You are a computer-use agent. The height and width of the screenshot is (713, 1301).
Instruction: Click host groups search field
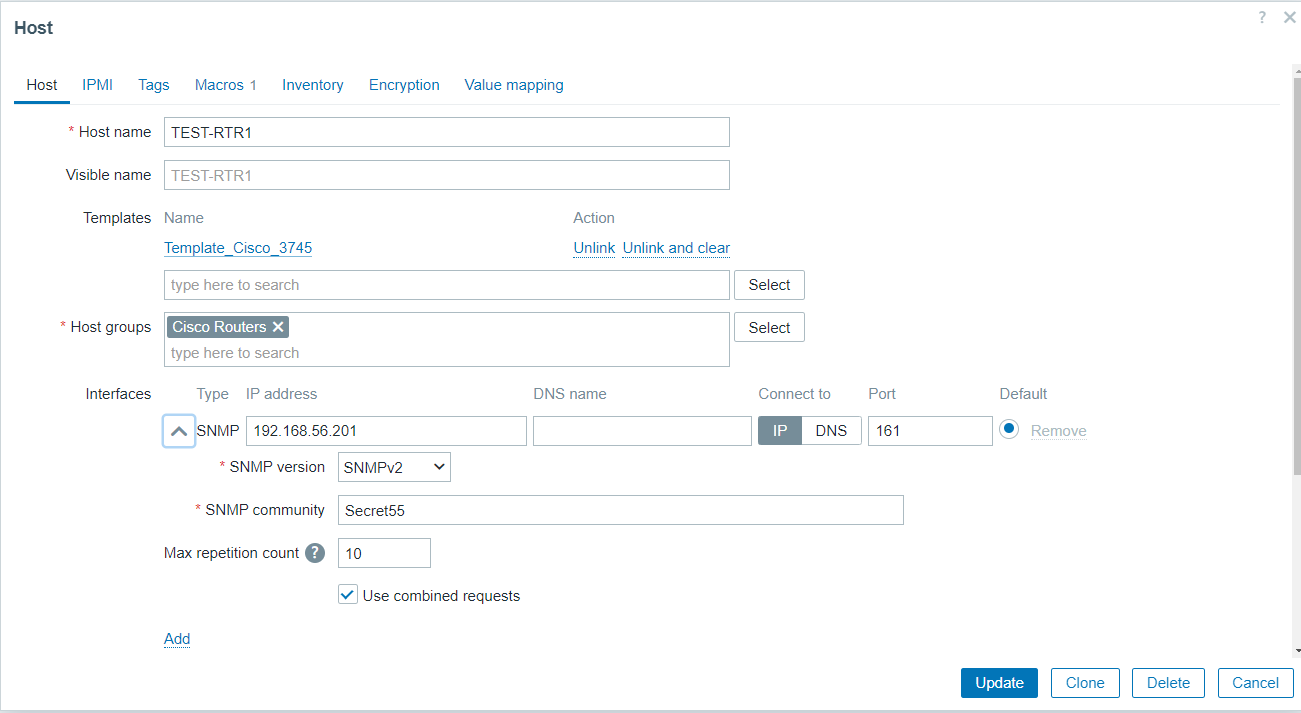coord(446,353)
